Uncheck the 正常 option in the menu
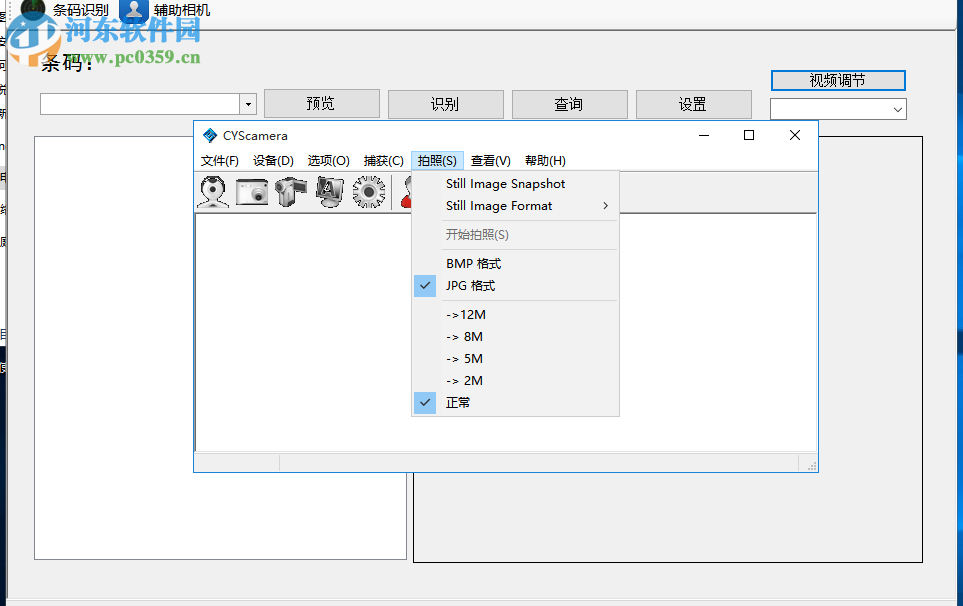Viewport: 963px width, 606px height. pyautogui.click(x=458, y=402)
